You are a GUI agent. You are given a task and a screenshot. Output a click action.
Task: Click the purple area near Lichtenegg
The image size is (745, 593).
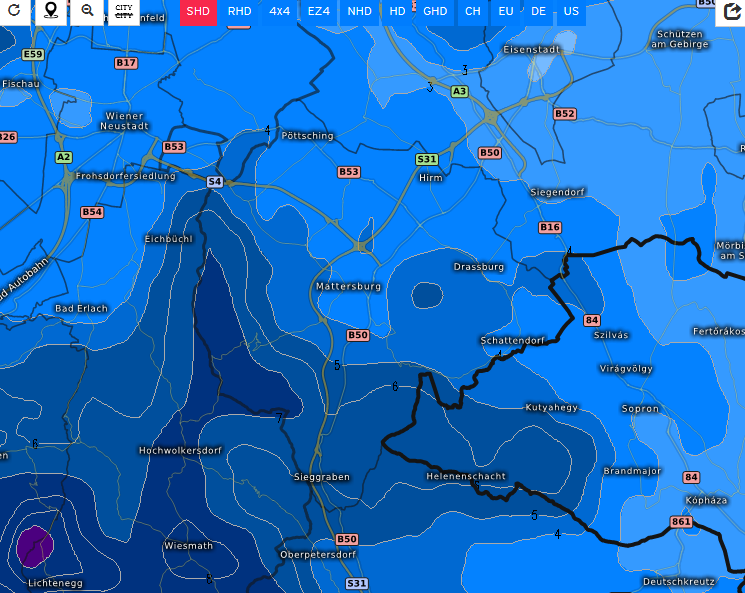tap(34, 546)
